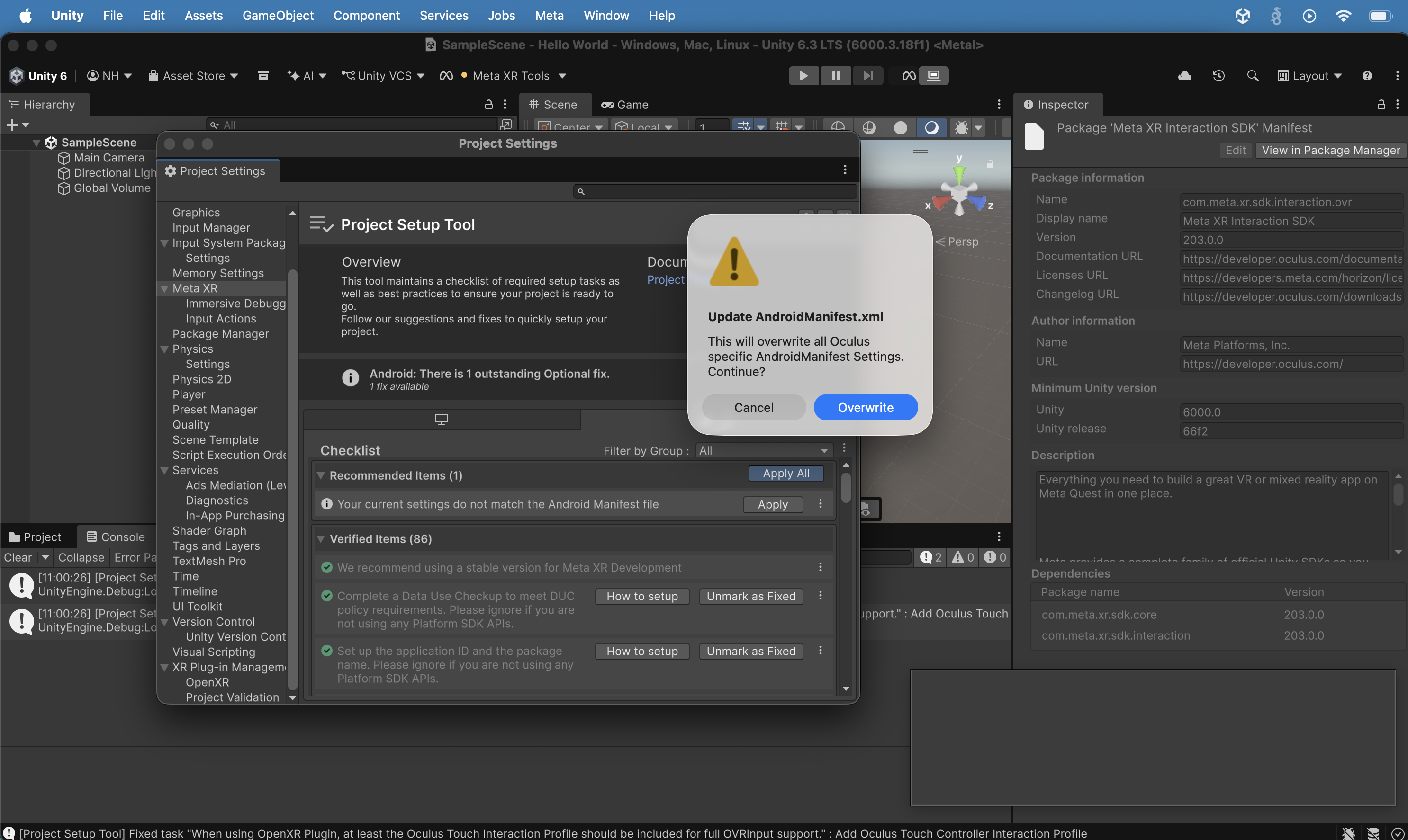Unmark application ID task as Fixed
The height and width of the screenshot is (840, 1408).
pyautogui.click(x=751, y=651)
